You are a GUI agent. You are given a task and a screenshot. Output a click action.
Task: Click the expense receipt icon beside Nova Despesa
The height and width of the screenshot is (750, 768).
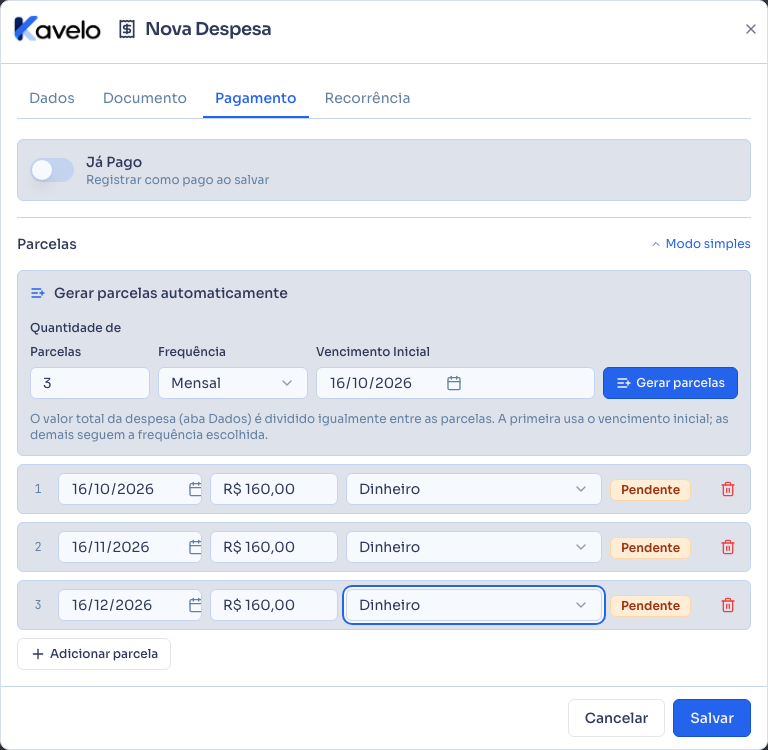(x=127, y=29)
